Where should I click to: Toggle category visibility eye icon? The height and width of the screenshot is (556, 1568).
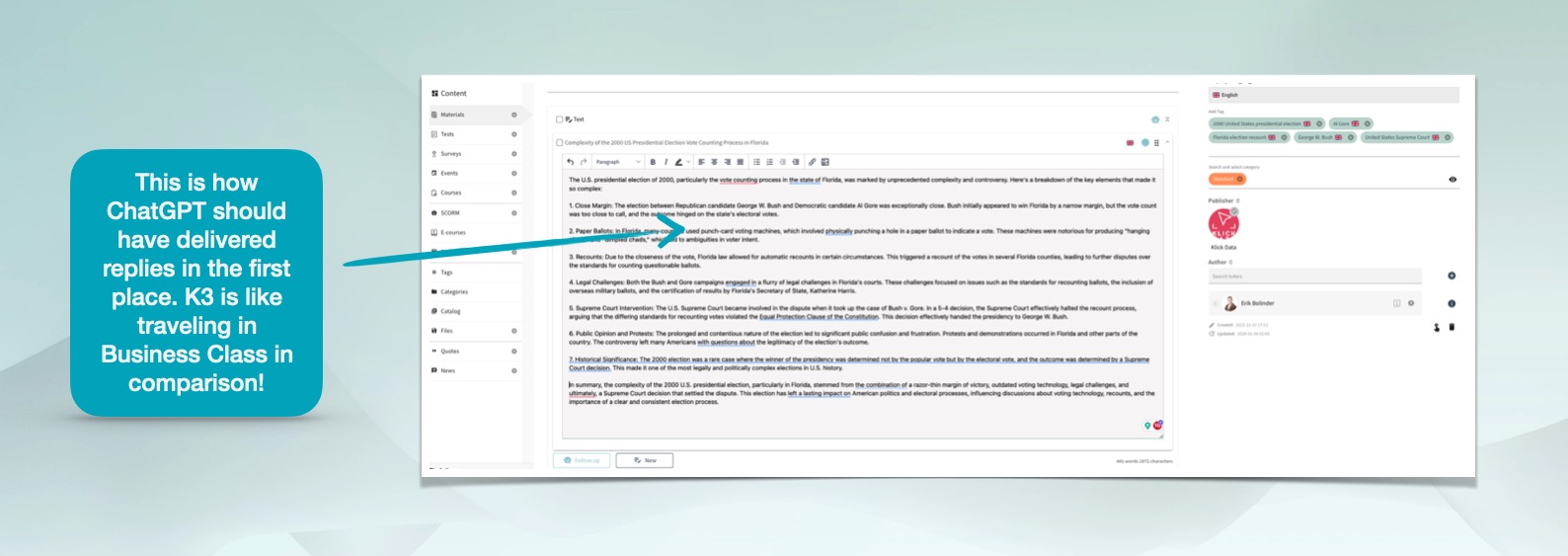[1451, 180]
